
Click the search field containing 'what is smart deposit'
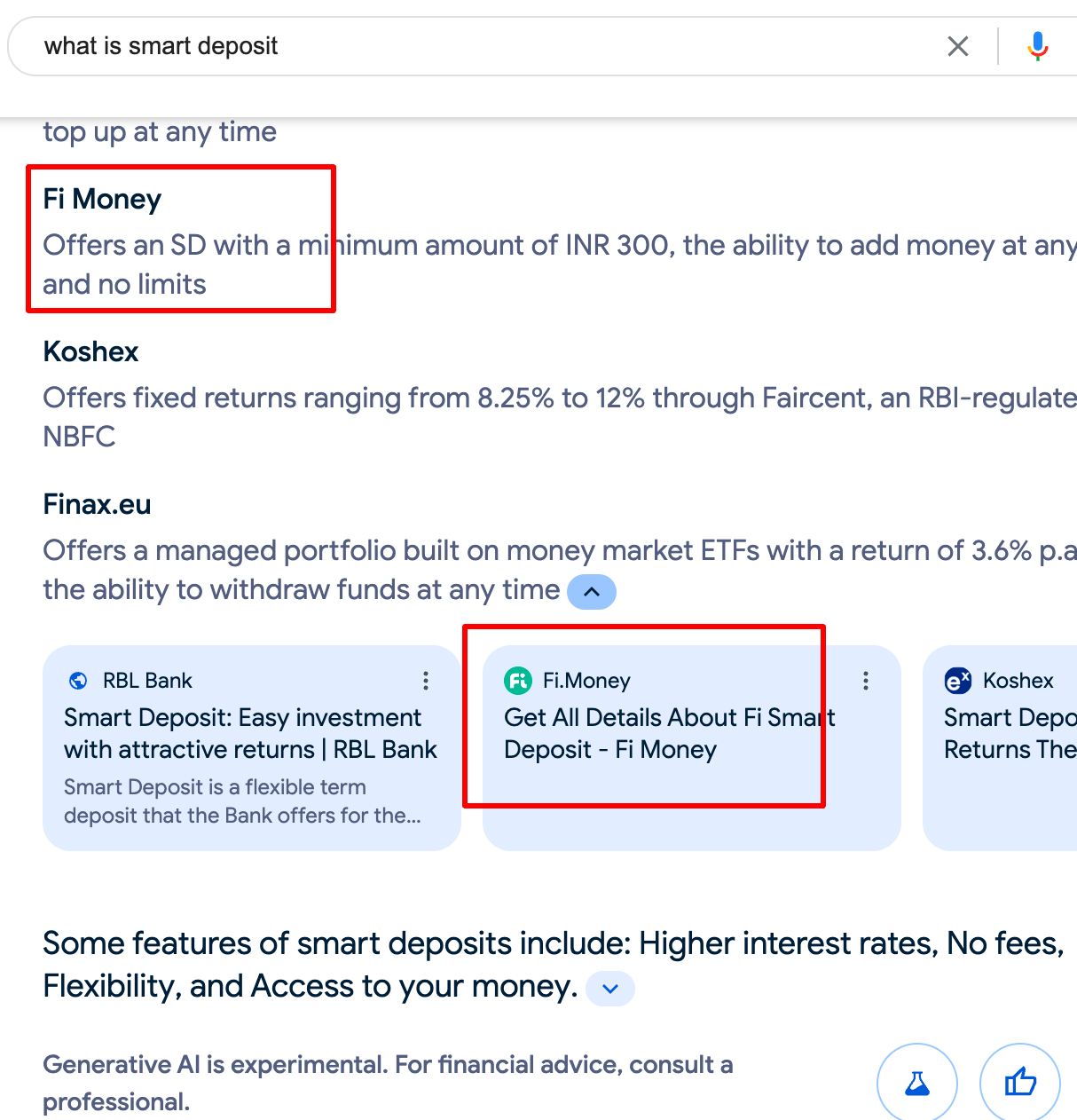tap(479, 46)
